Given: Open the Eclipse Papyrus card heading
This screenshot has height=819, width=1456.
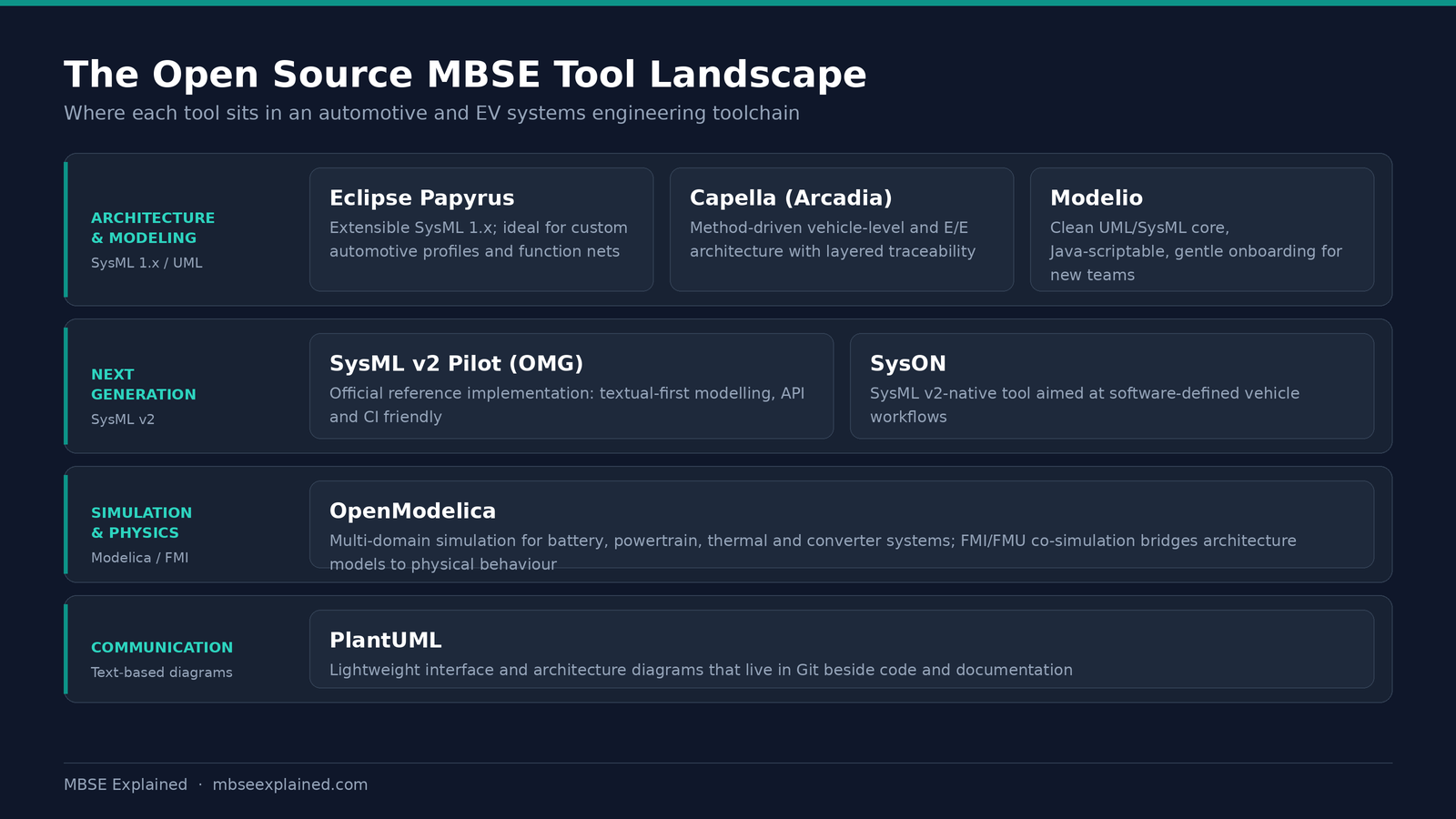Looking at the screenshot, I should (421, 198).
